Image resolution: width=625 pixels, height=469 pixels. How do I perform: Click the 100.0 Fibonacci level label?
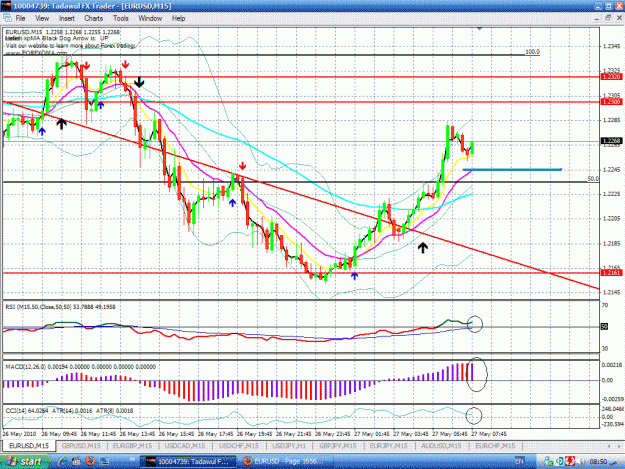(x=532, y=52)
